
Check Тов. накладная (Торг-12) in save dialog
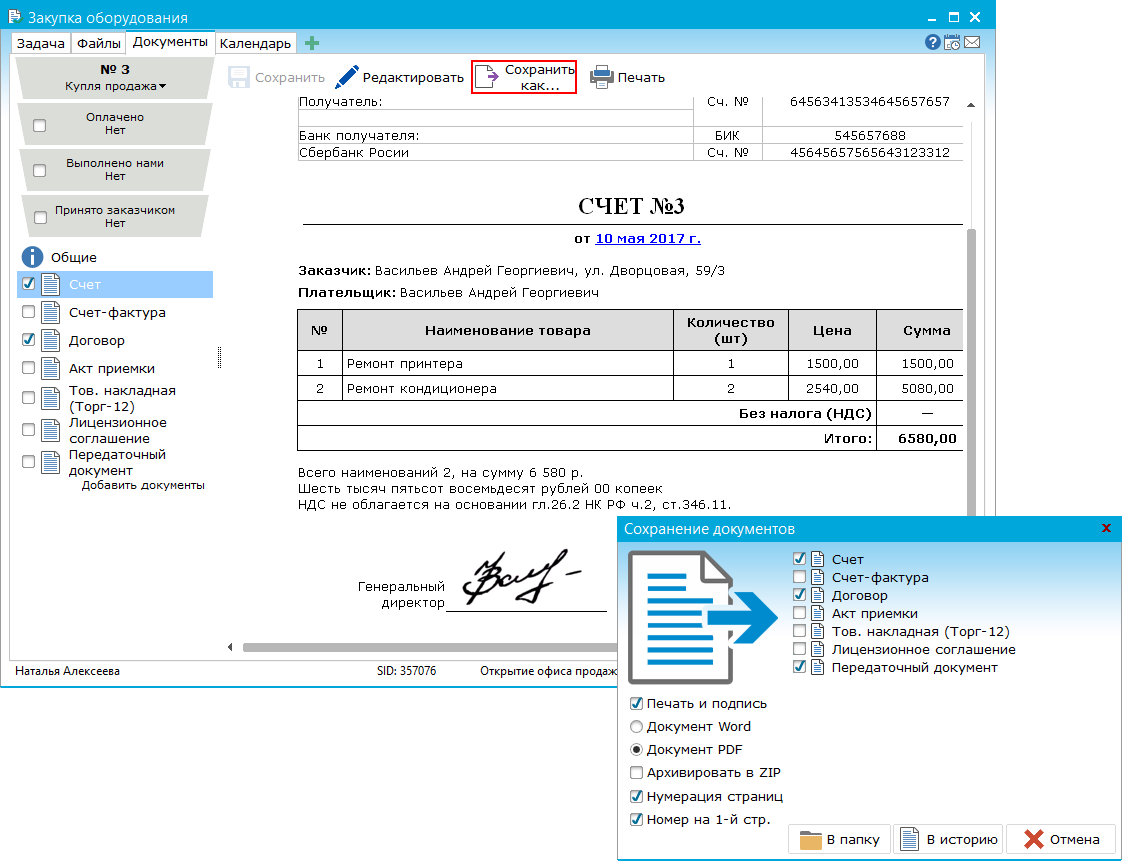point(799,631)
